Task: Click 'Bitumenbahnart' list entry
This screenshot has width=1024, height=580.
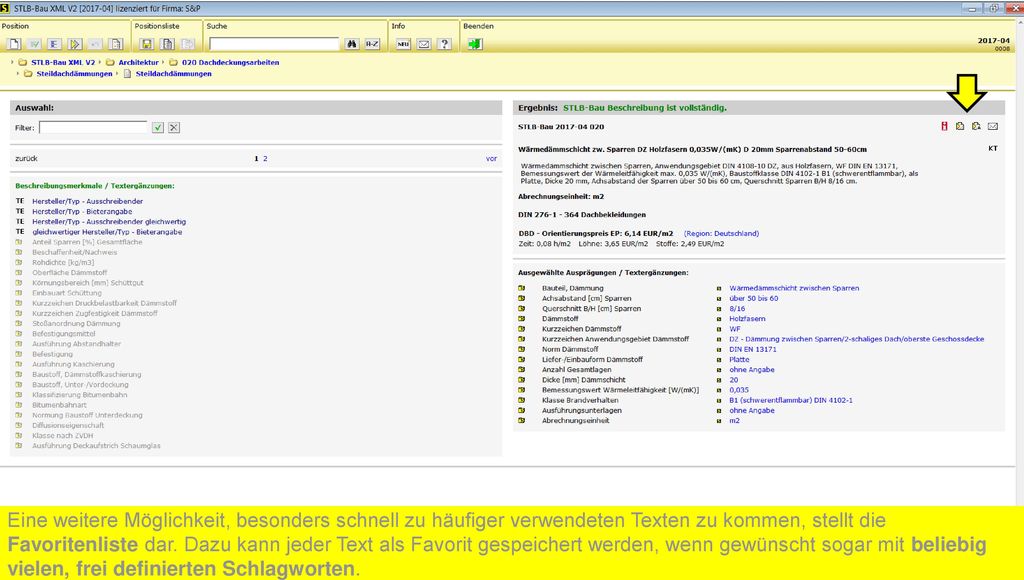Action: [x=59, y=405]
